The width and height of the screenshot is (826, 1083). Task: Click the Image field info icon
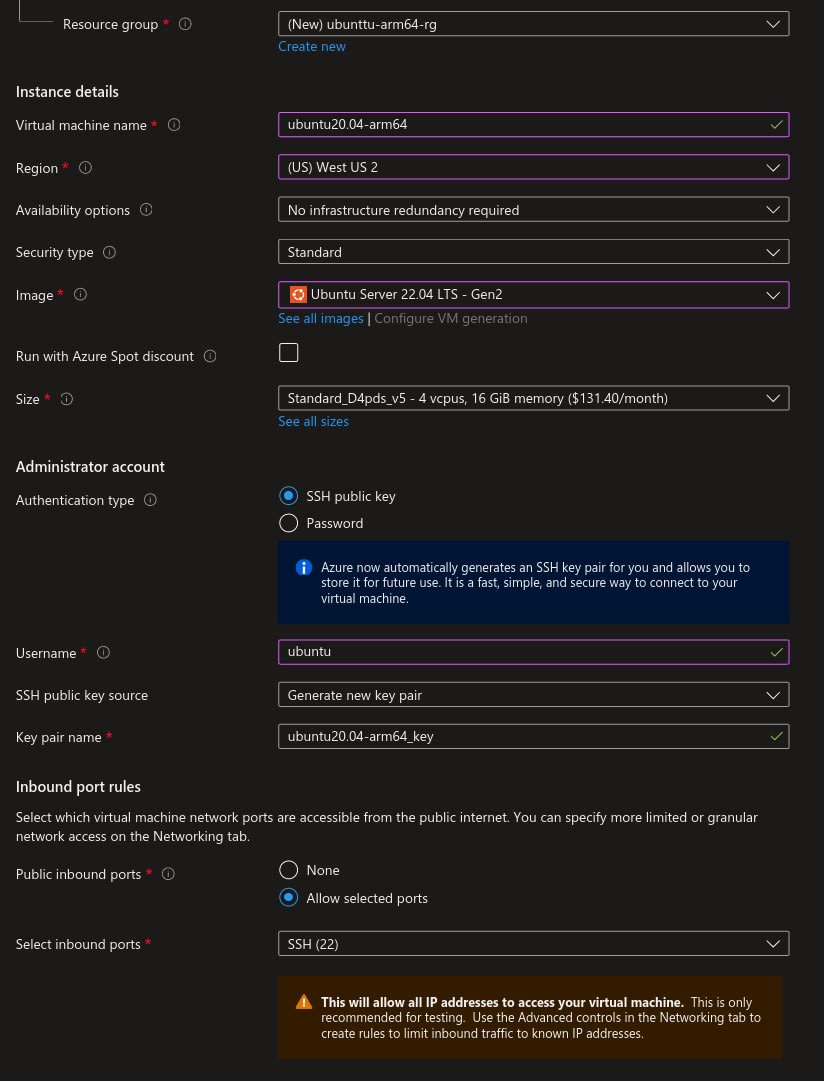(x=80, y=295)
